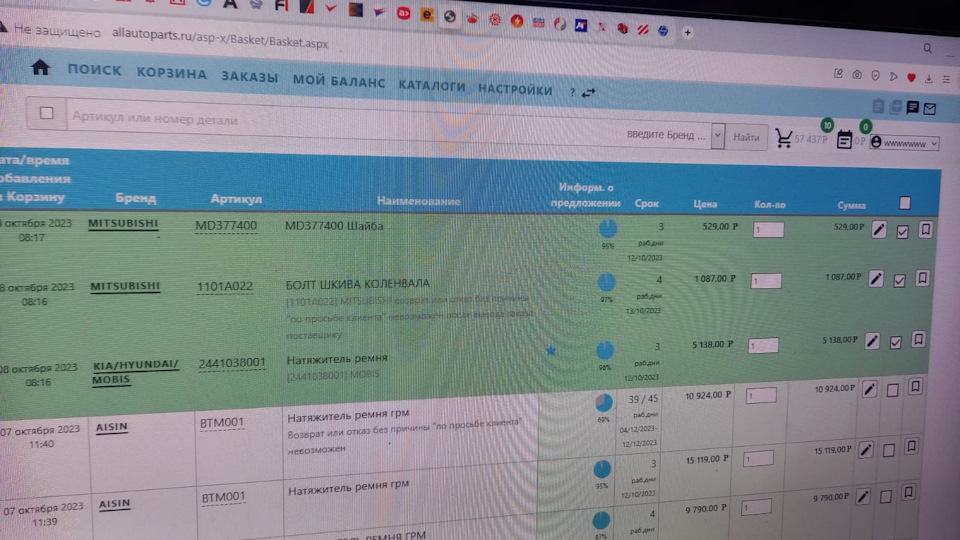
Task: Open the ЗАКАЗЫ menu item
Action: pyautogui.click(x=249, y=77)
